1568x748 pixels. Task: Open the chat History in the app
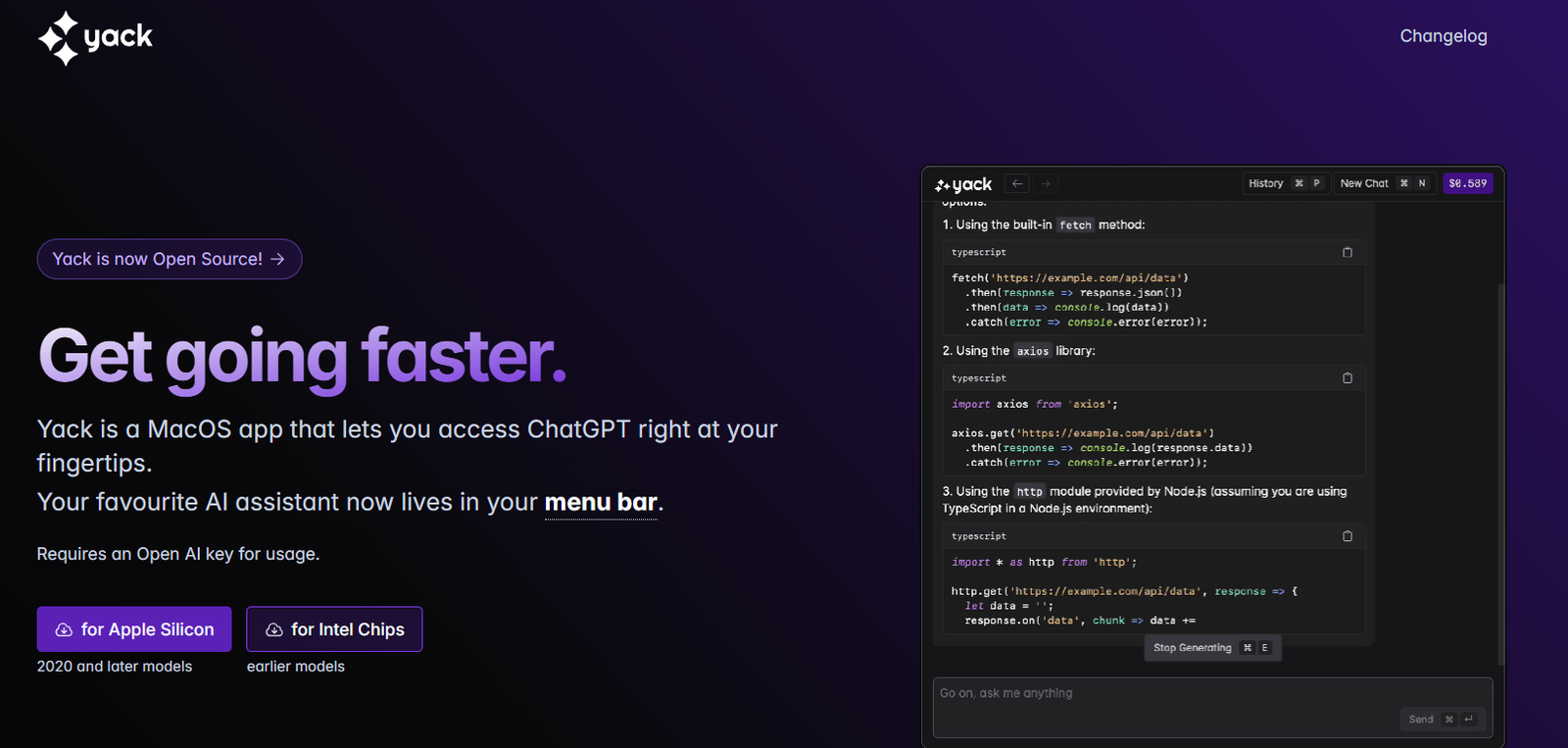click(1286, 183)
